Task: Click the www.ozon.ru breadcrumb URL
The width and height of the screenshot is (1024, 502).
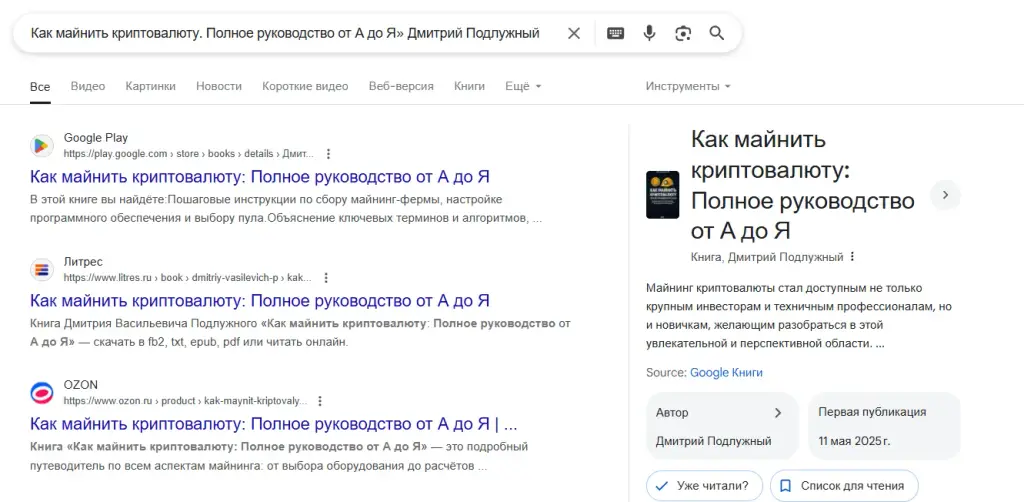Action: click(x=185, y=401)
